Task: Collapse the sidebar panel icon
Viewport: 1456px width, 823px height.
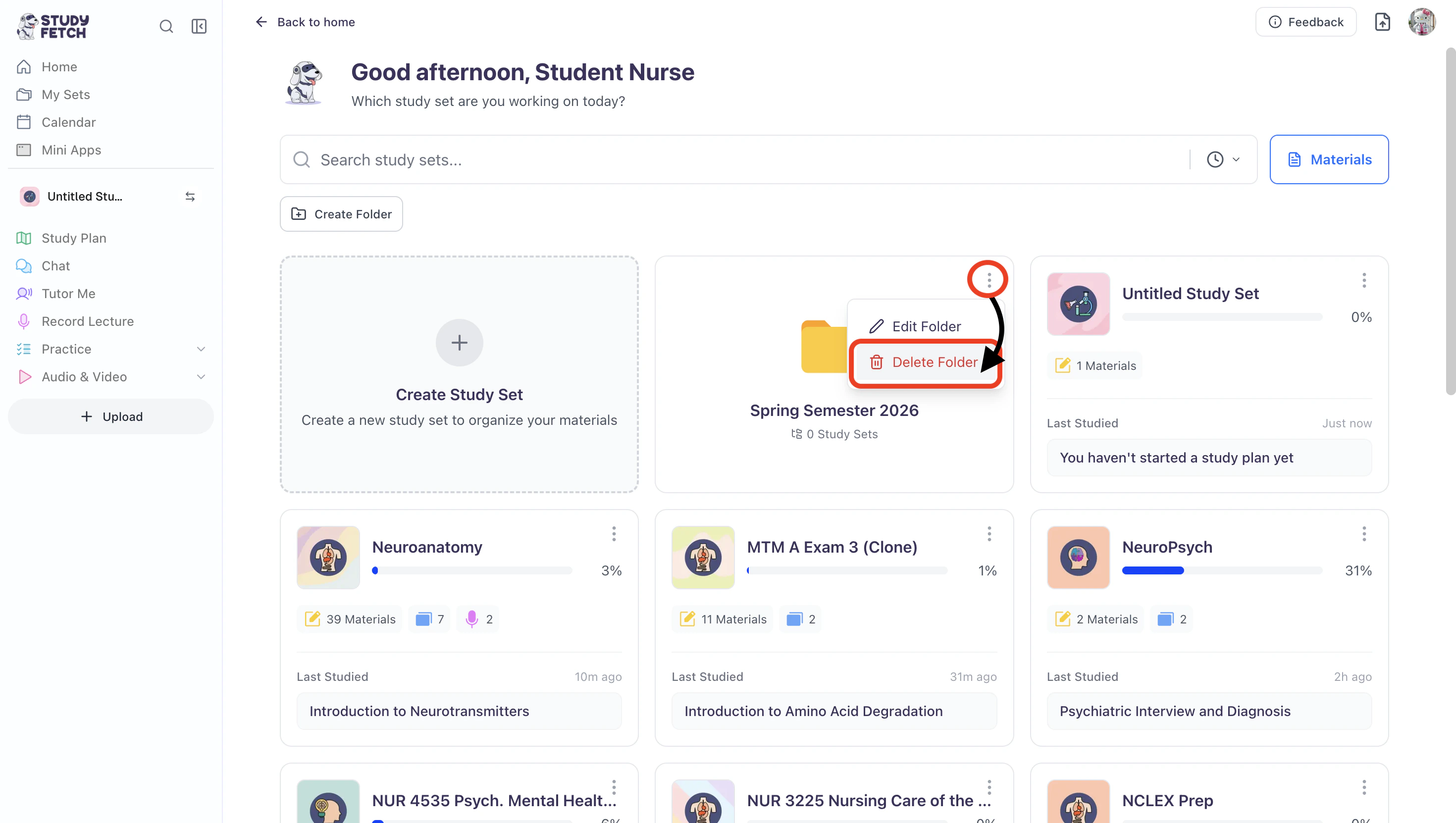Action: point(199,26)
